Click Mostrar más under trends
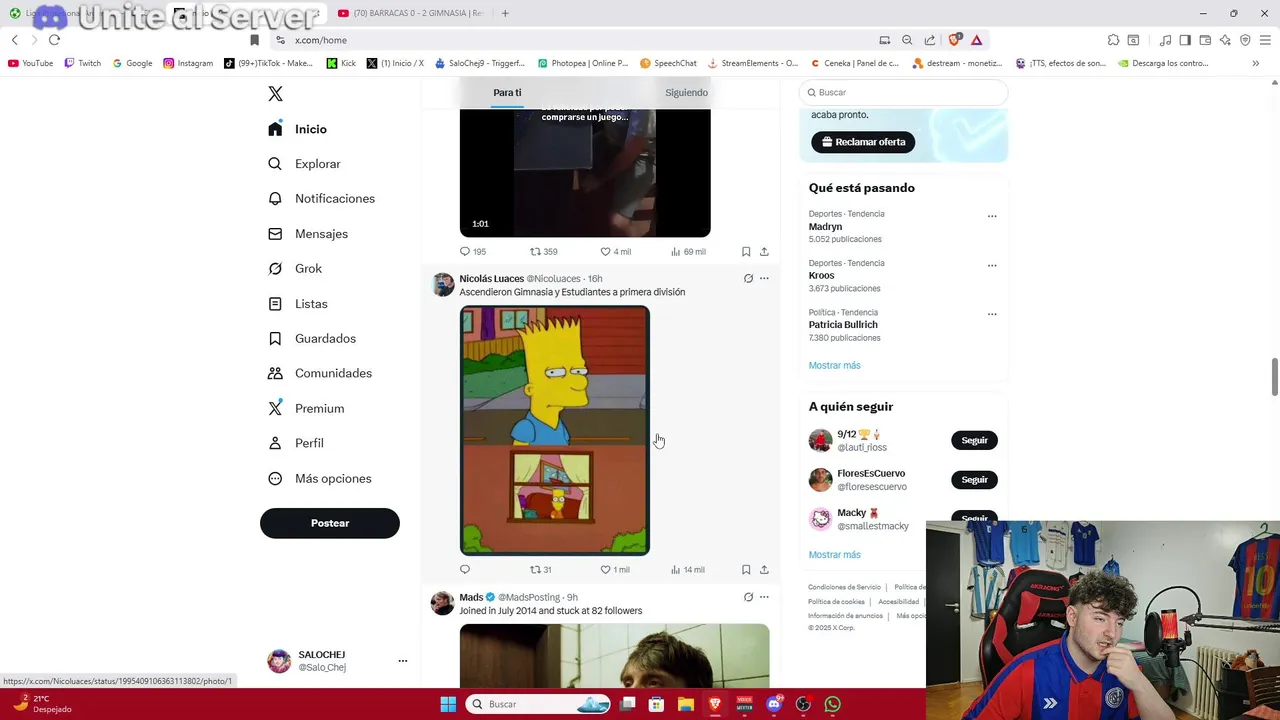Viewport: 1280px width, 720px height. point(834,365)
